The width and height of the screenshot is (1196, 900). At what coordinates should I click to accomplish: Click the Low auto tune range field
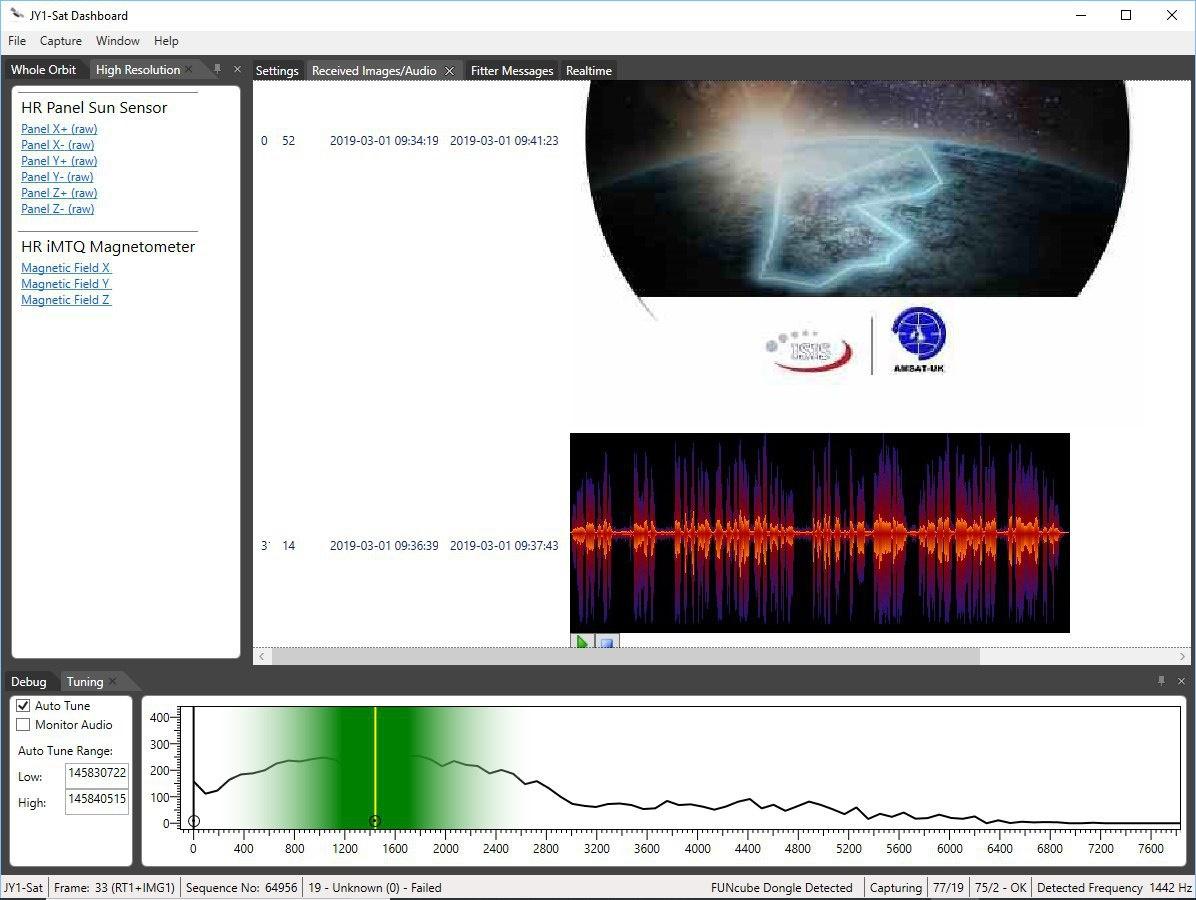(97, 775)
